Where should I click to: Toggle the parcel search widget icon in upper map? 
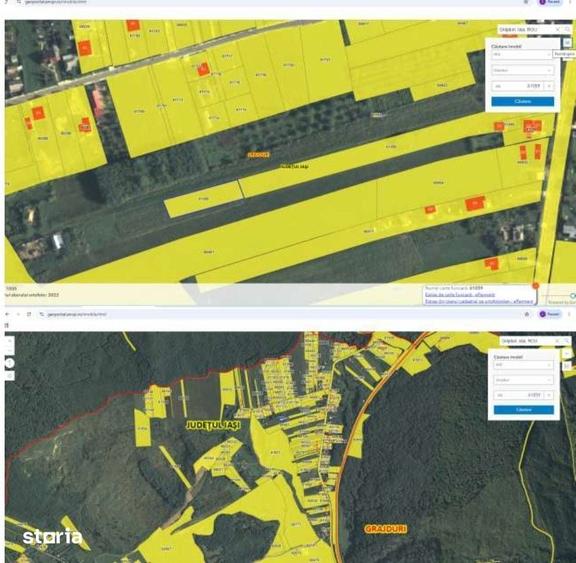567,43
